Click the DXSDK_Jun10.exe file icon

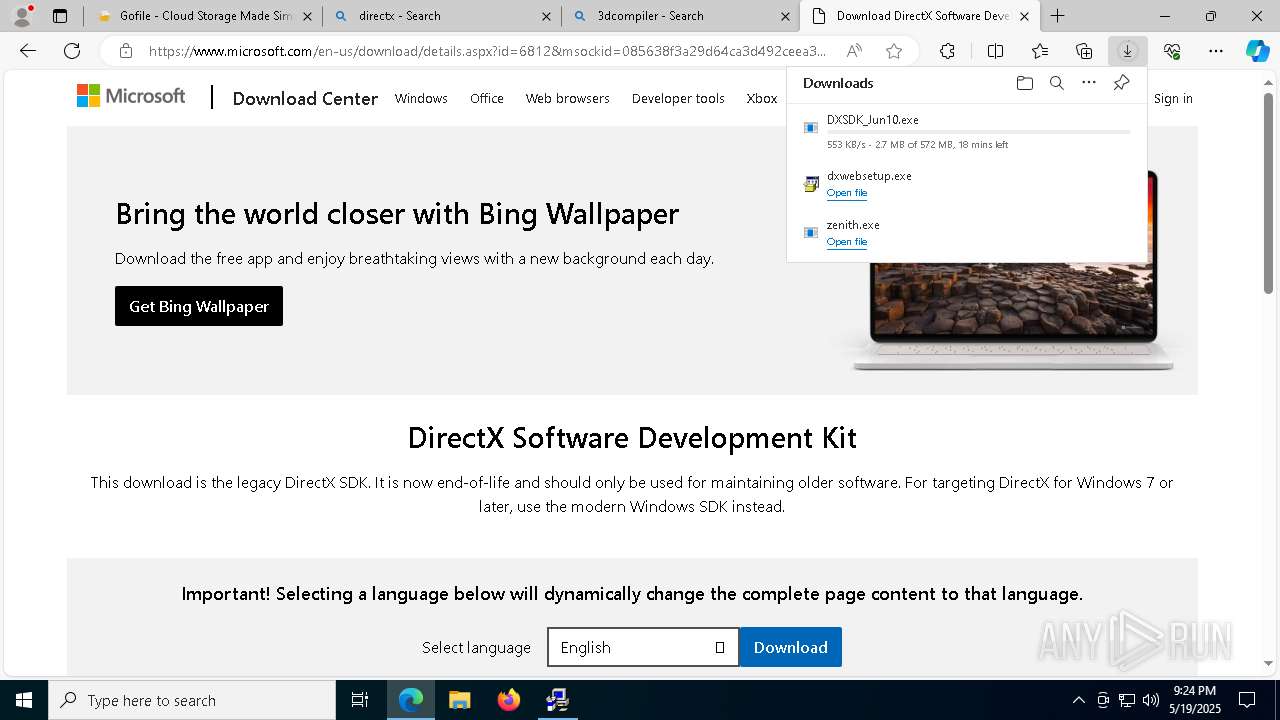[x=811, y=128]
